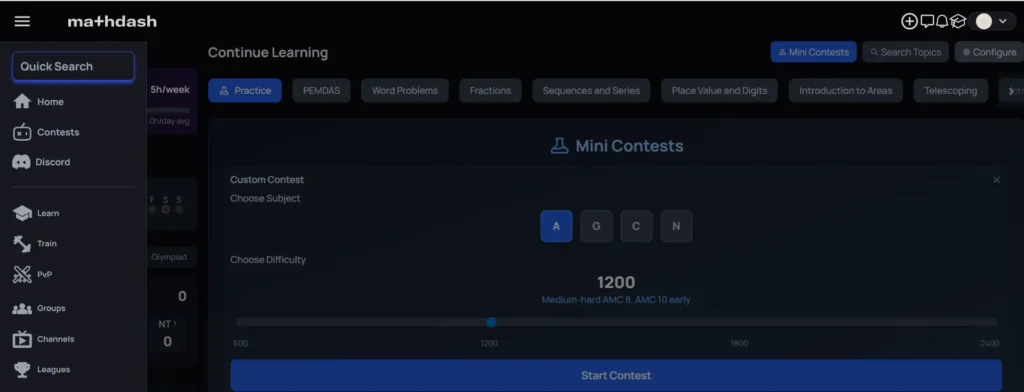Viewport: 1024px width, 392px height.
Task: Open Channels in sidebar
Action: [44, 339]
